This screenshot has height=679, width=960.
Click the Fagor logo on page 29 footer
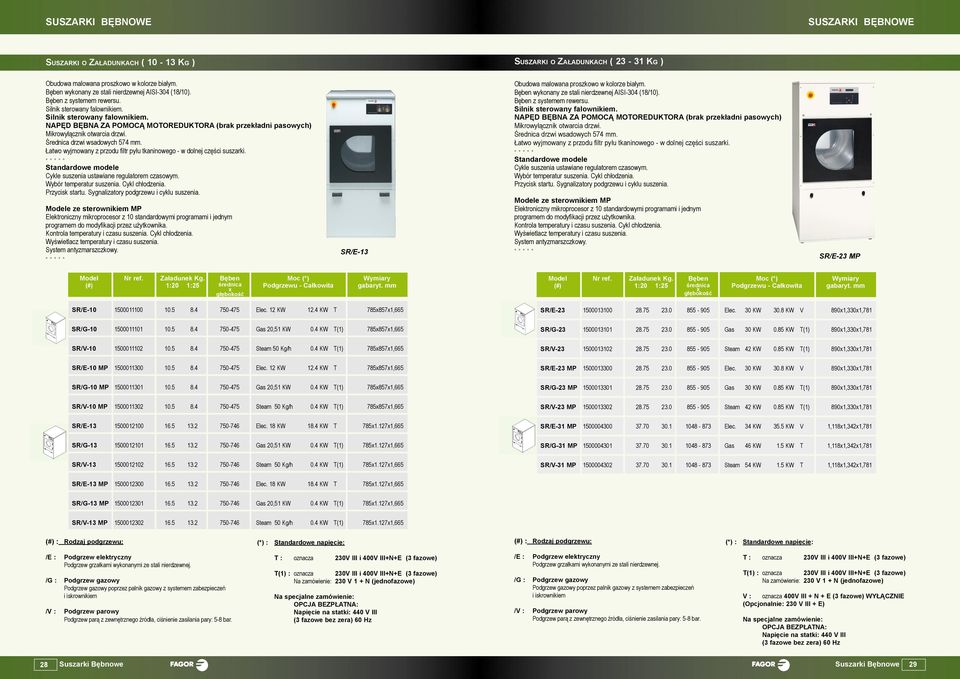tap(770, 664)
